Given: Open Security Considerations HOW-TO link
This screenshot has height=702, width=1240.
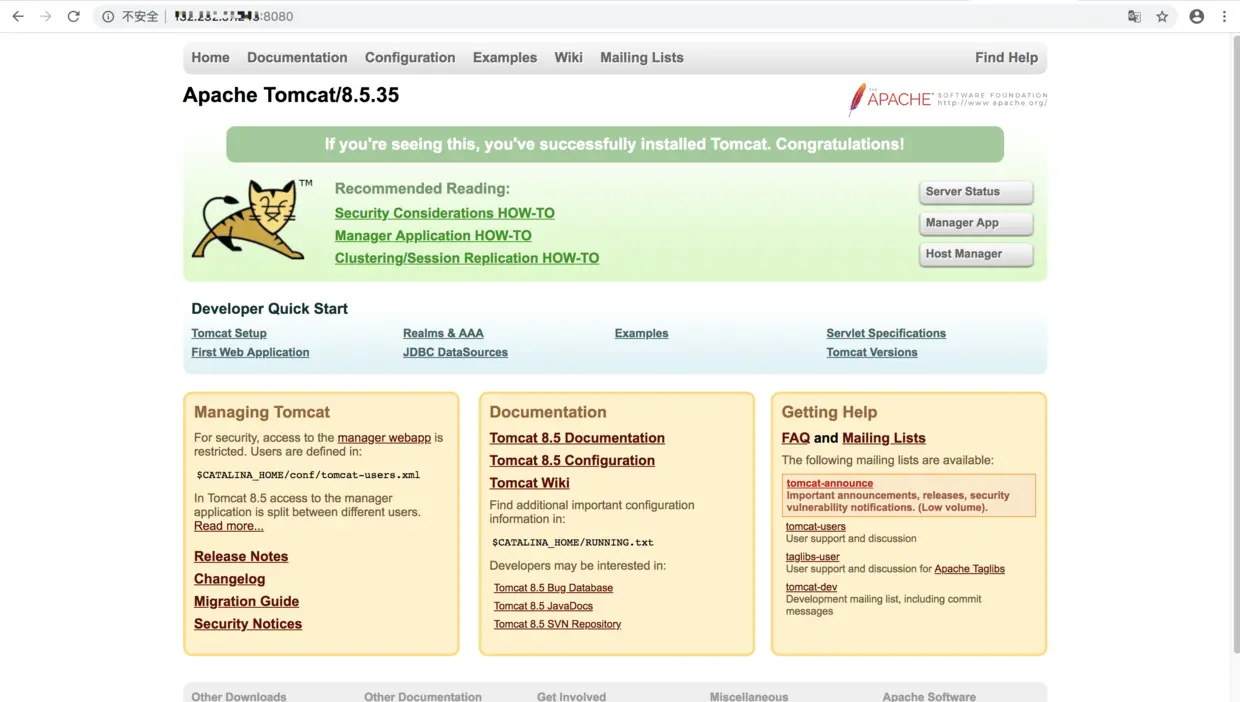Looking at the screenshot, I should pyautogui.click(x=444, y=213).
